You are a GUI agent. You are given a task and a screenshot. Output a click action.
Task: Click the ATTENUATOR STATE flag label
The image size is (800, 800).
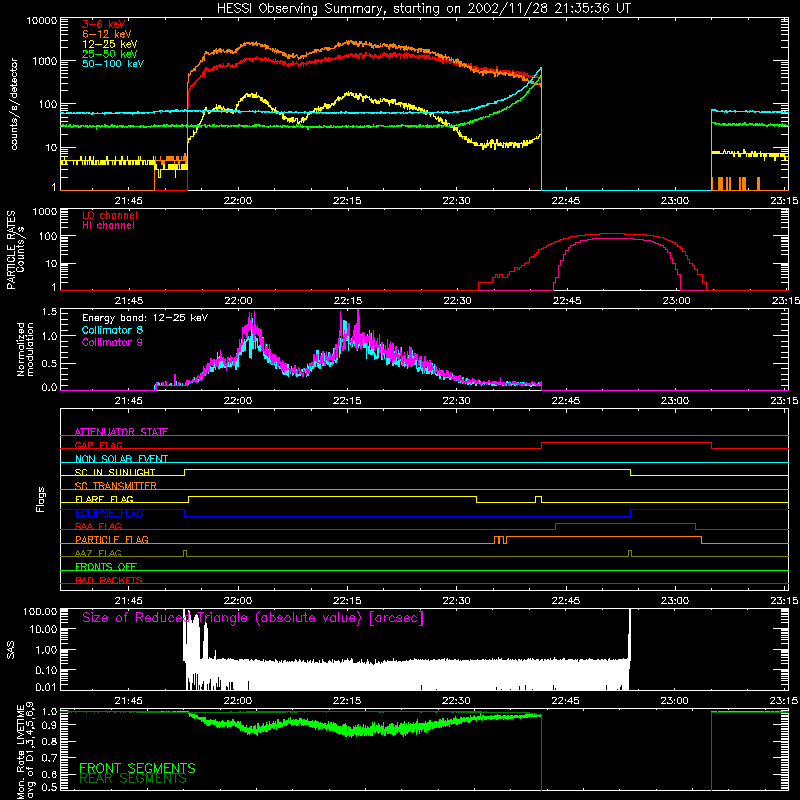click(x=121, y=432)
